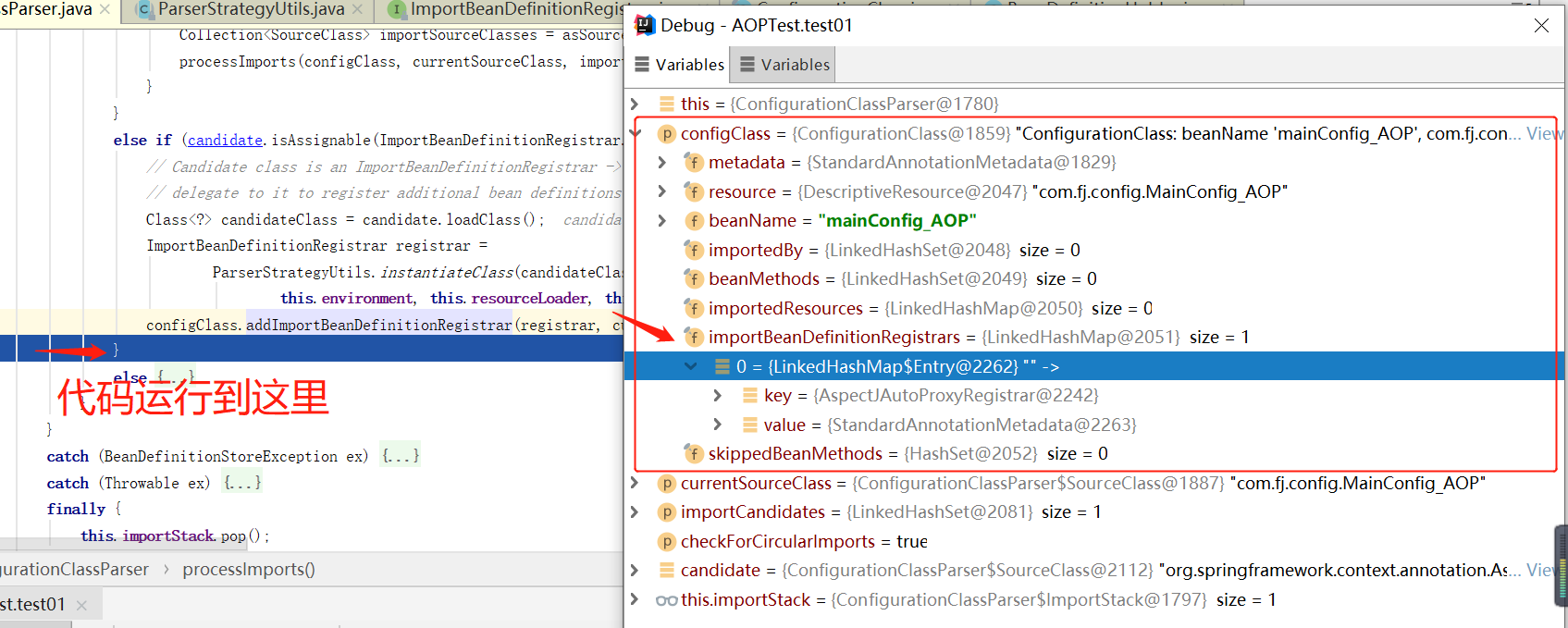The image size is (1568, 628).
Task: Click the currentSourceClass parameter icon
Action: 666,483
